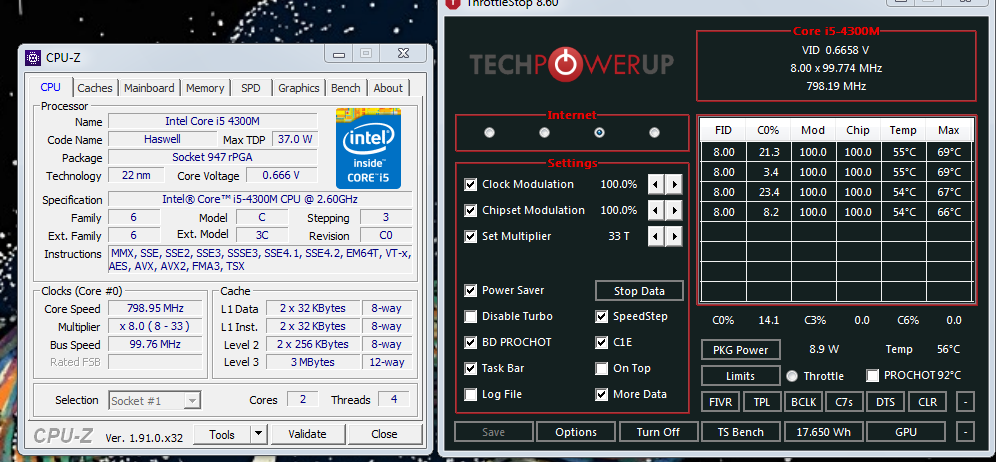Click the Turn Off button
The width and height of the screenshot is (996, 462).
(x=658, y=432)
